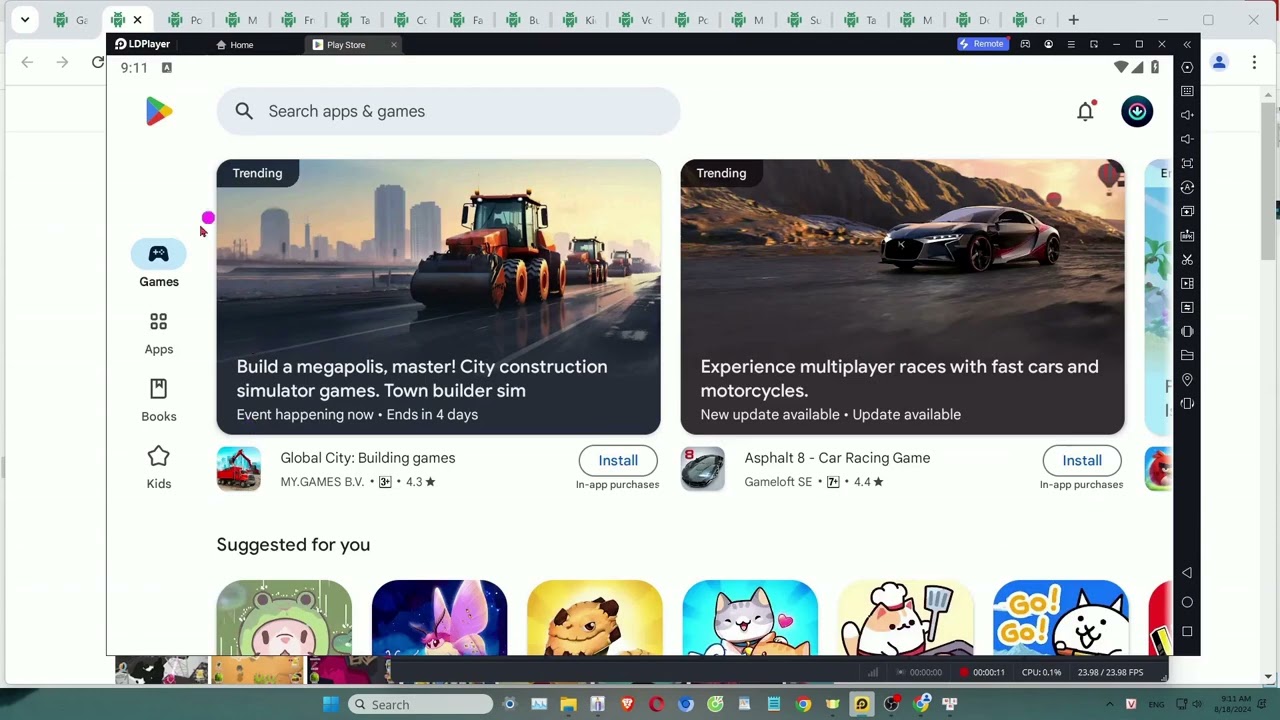Open the browser profile avatar
The height and width of the screenshot is (720, 1280).
(x=1219, y=62)
